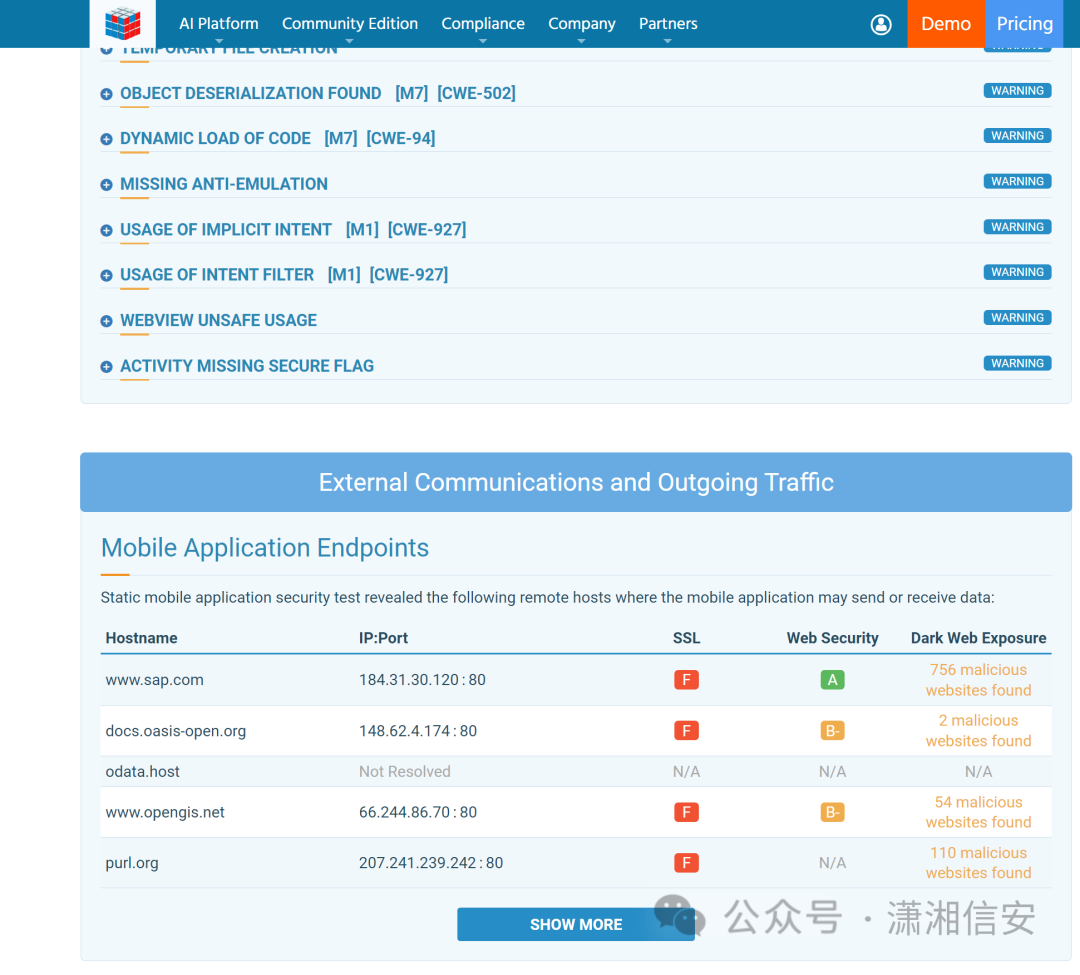Click IP 148.62.4.174 : 80

coord(418,731)
